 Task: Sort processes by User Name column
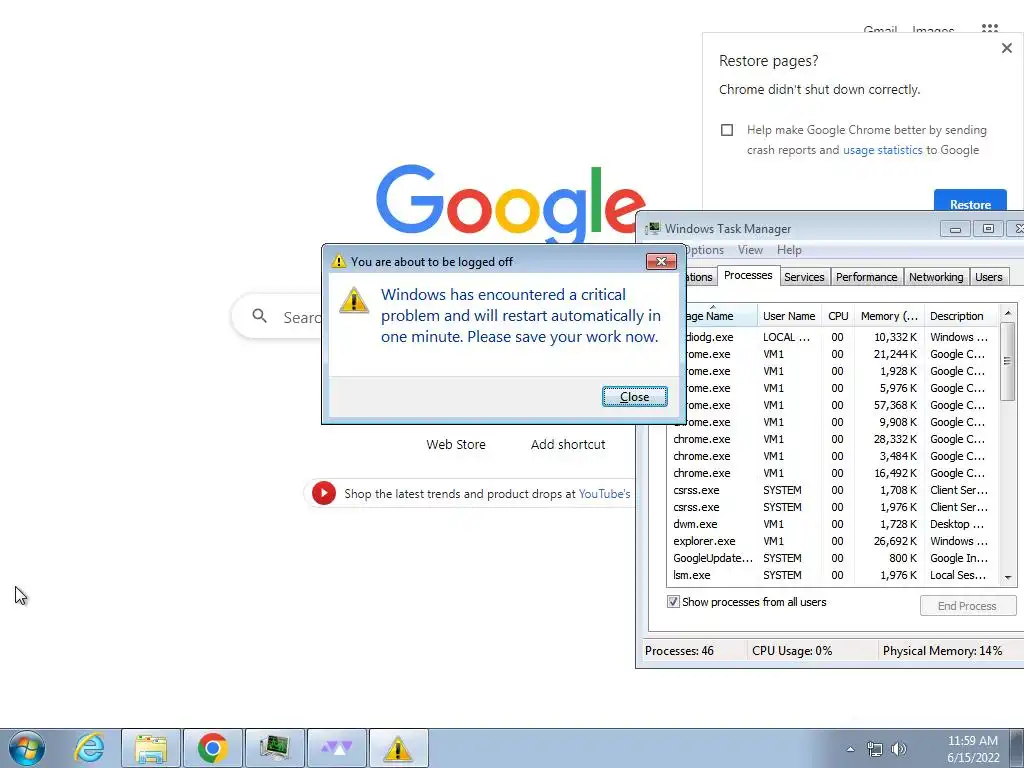point(789,316)
